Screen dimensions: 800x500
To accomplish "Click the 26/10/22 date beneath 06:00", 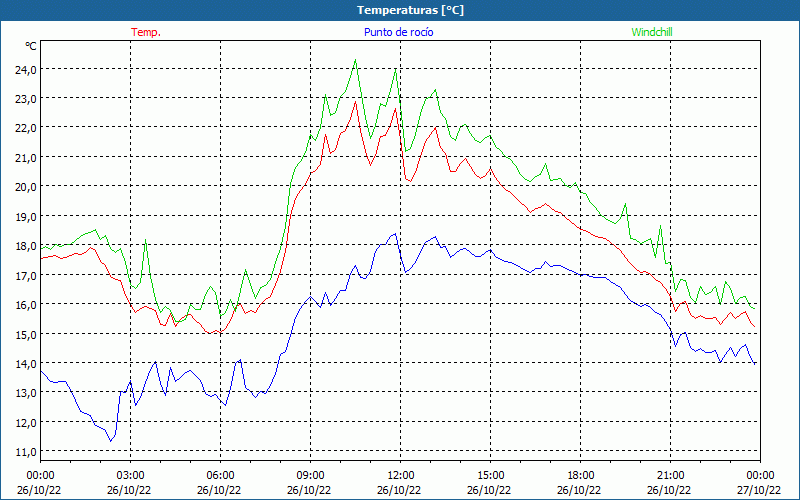I will [219, 490].
